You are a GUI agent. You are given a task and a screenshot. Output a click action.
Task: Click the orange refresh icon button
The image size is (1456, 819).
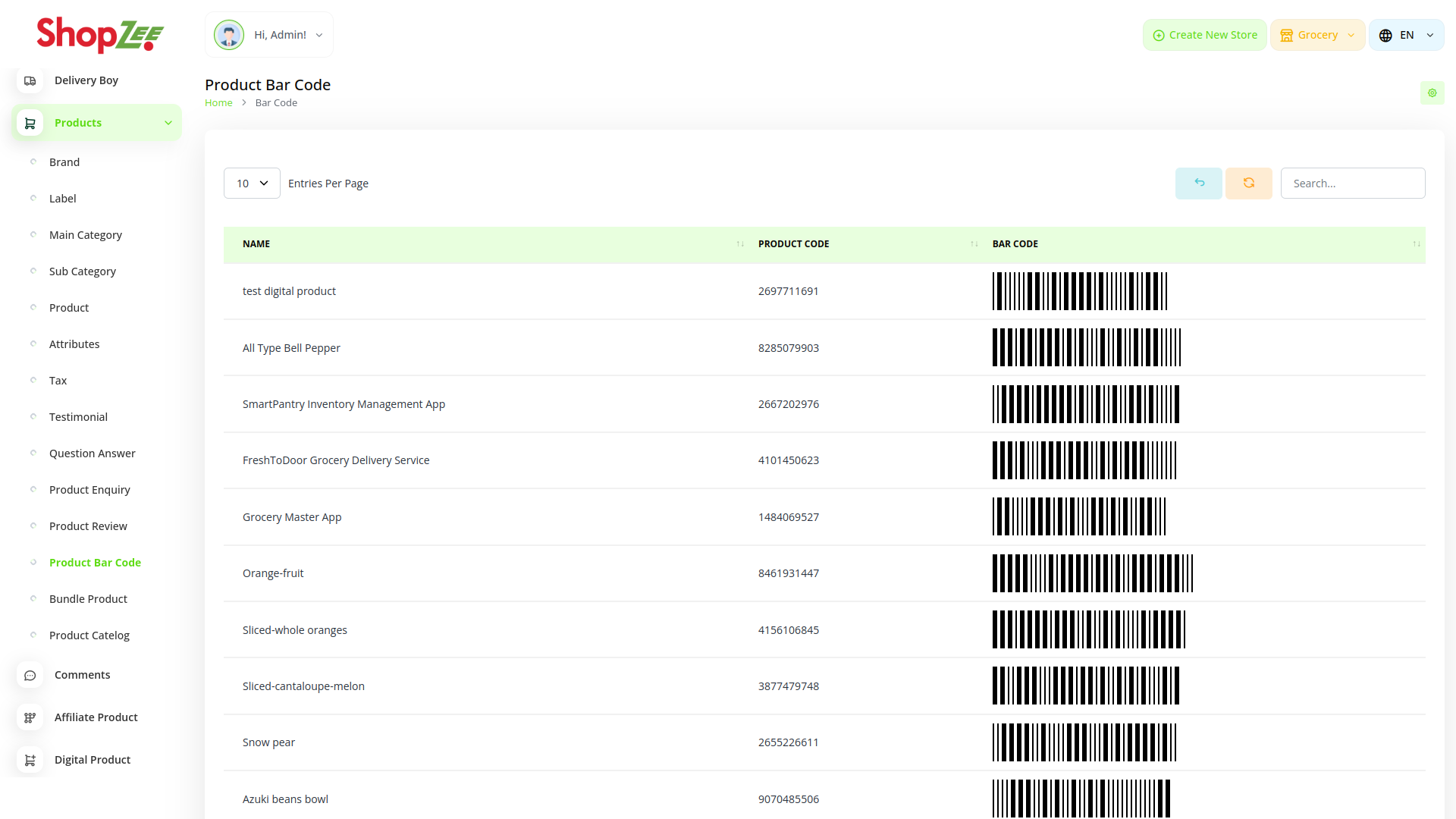(x=1248, y=184)
